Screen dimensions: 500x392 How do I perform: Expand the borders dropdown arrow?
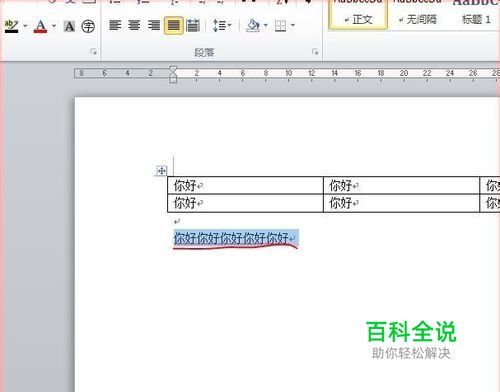click(293, 25)
